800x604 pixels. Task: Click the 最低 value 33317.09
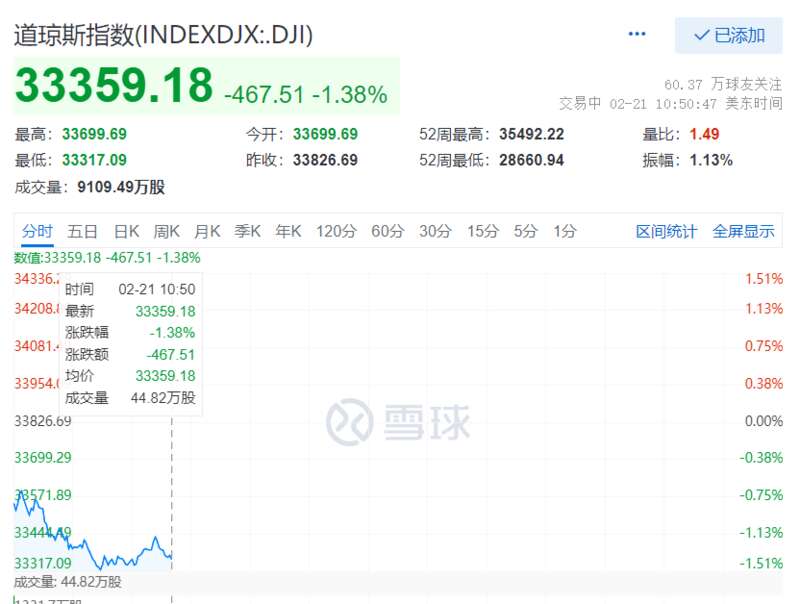94,160
